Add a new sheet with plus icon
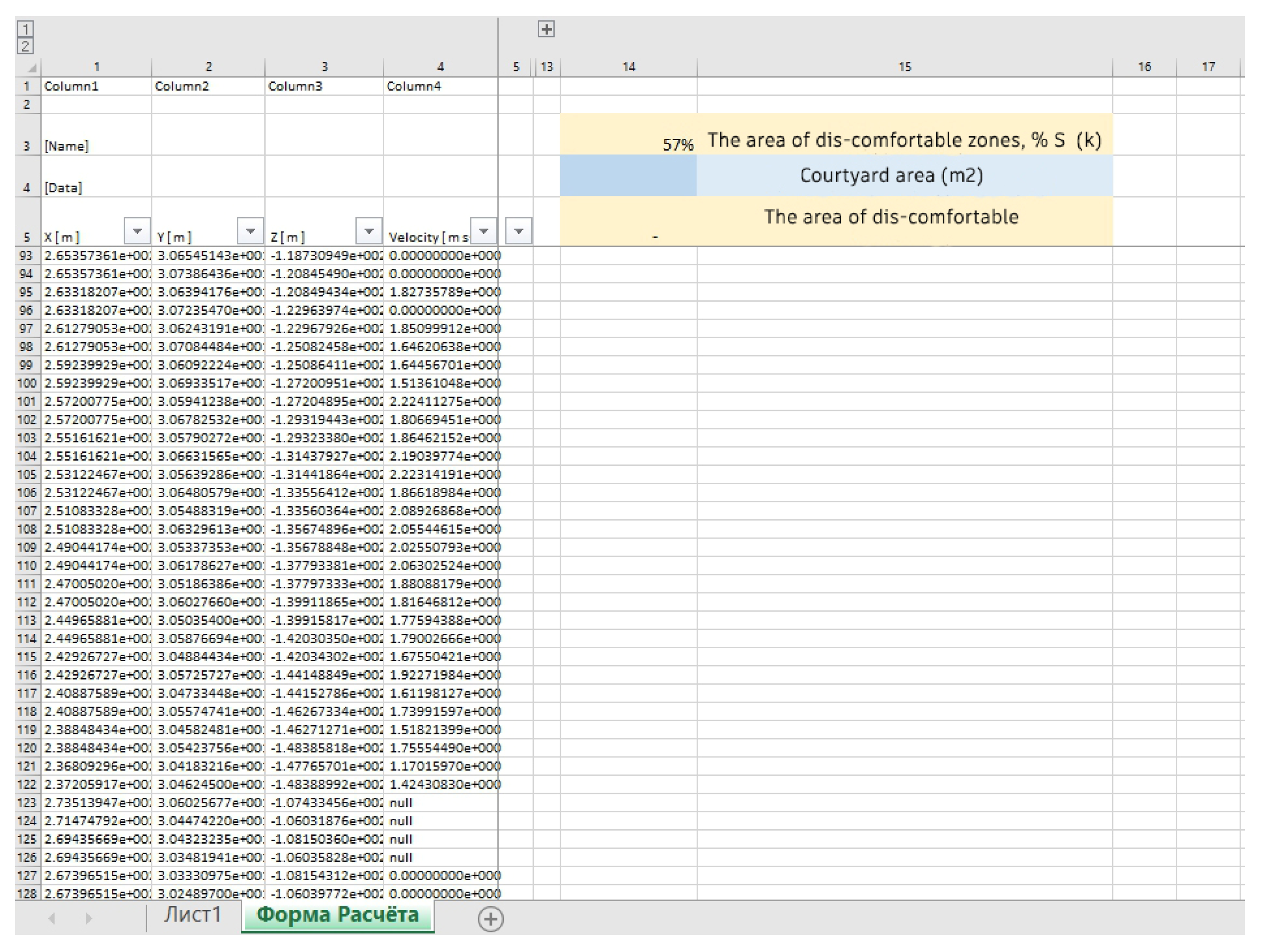Screen dimensions: 1265x952 click(x=490, y=919)
